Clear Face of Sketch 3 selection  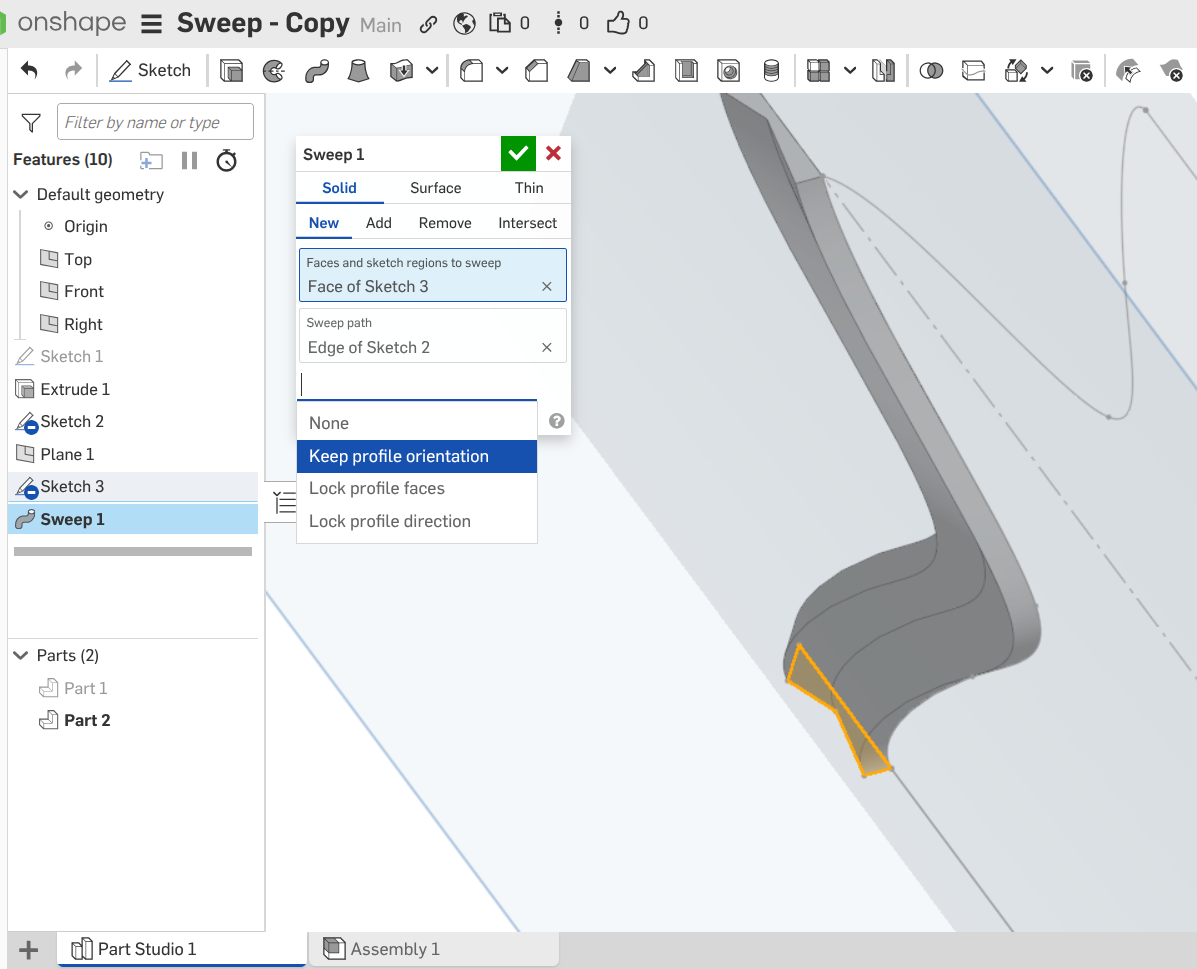pos(547,287)
